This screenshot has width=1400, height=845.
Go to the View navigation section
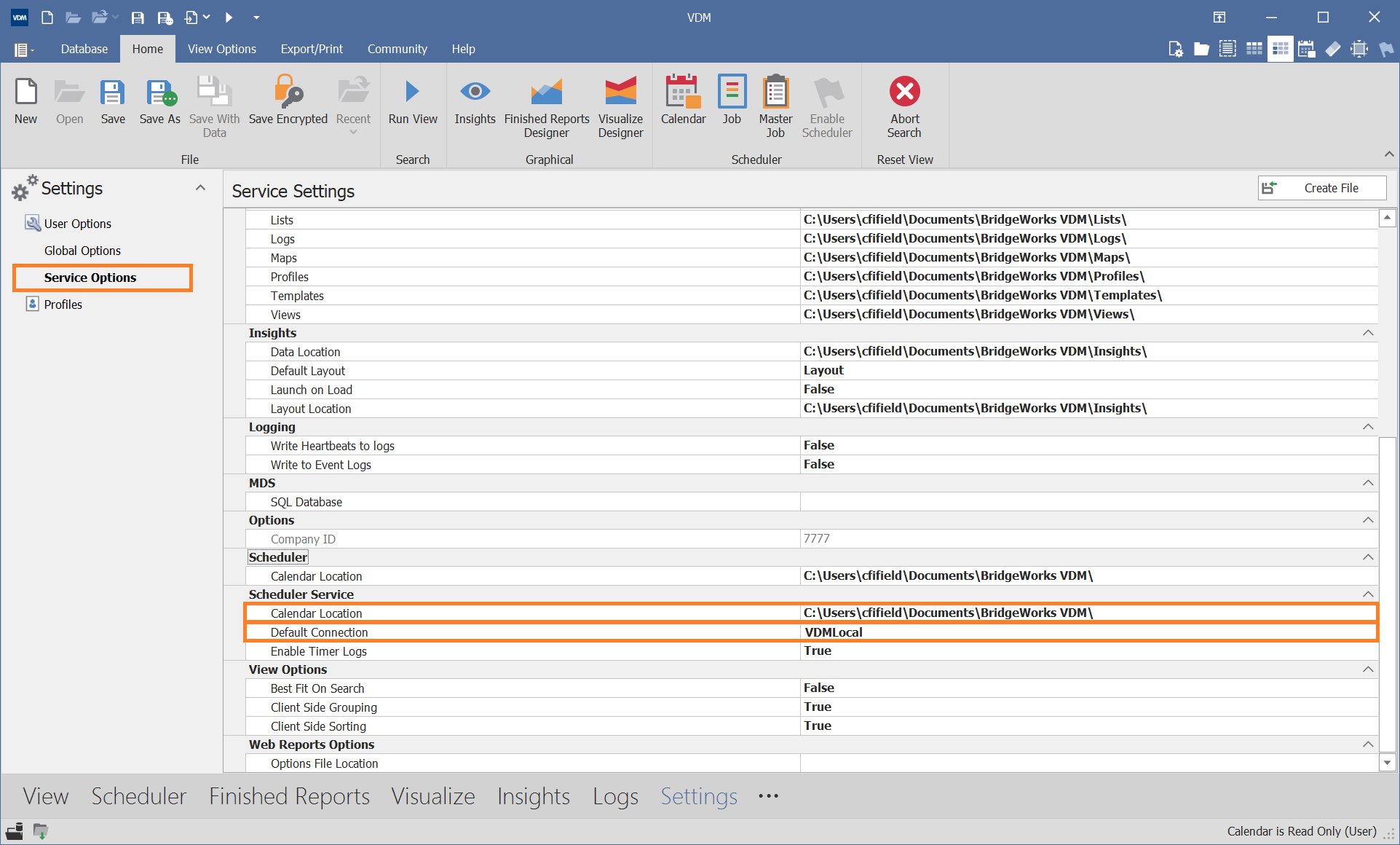tap(46, 796)
